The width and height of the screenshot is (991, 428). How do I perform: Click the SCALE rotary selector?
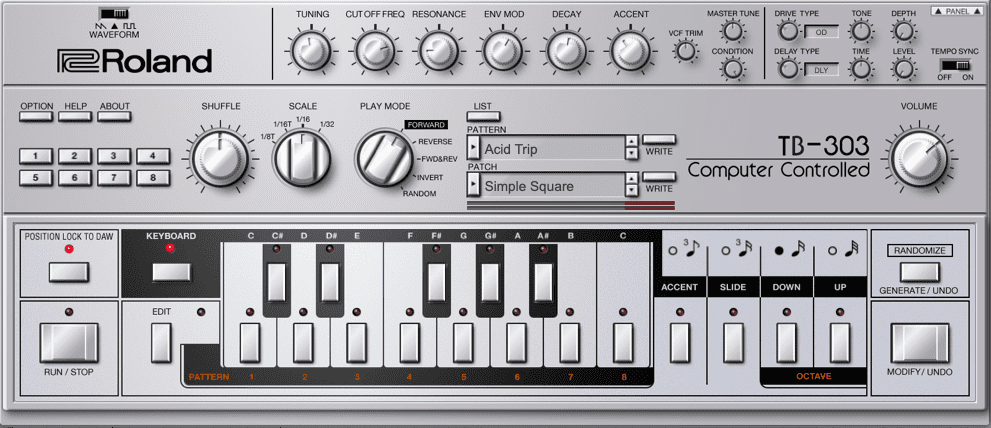coord(302,158)
